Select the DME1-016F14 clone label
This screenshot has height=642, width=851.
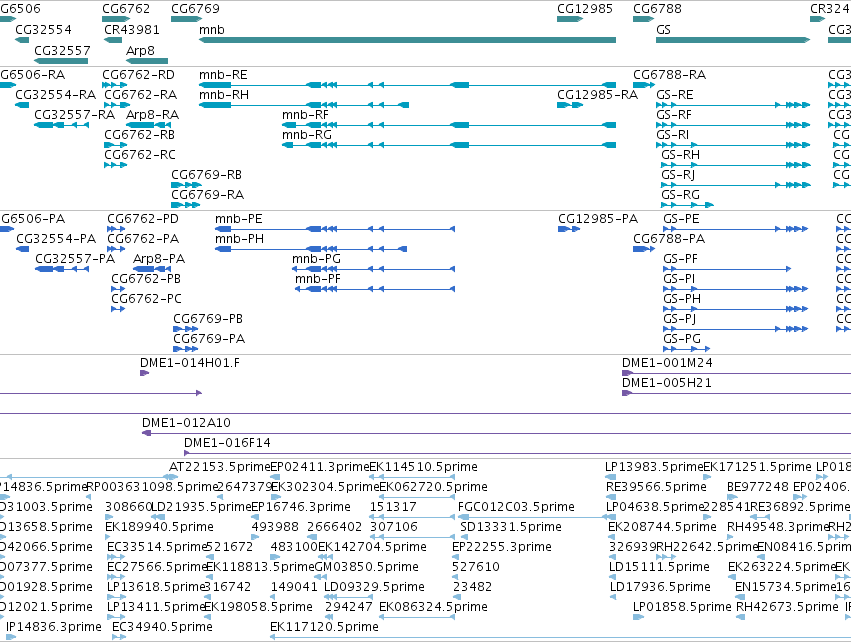click(x=227, y=443)
